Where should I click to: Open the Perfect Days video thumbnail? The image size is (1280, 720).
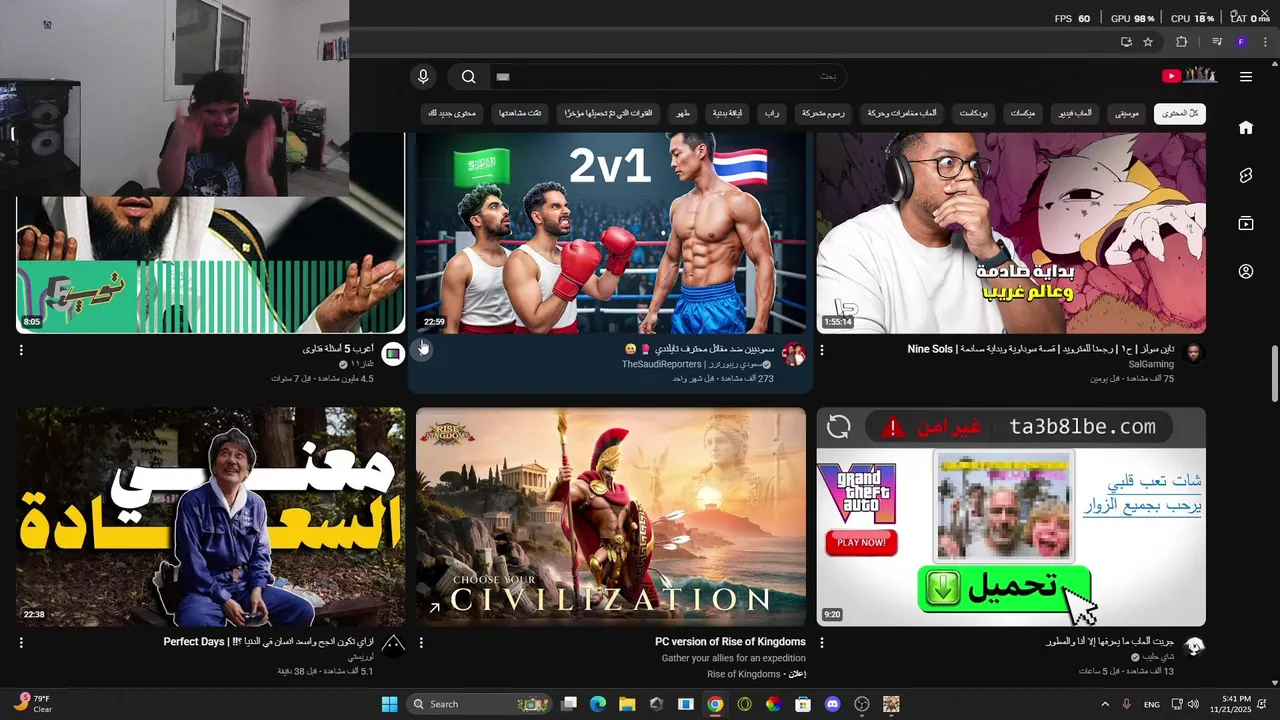[211, 517]
